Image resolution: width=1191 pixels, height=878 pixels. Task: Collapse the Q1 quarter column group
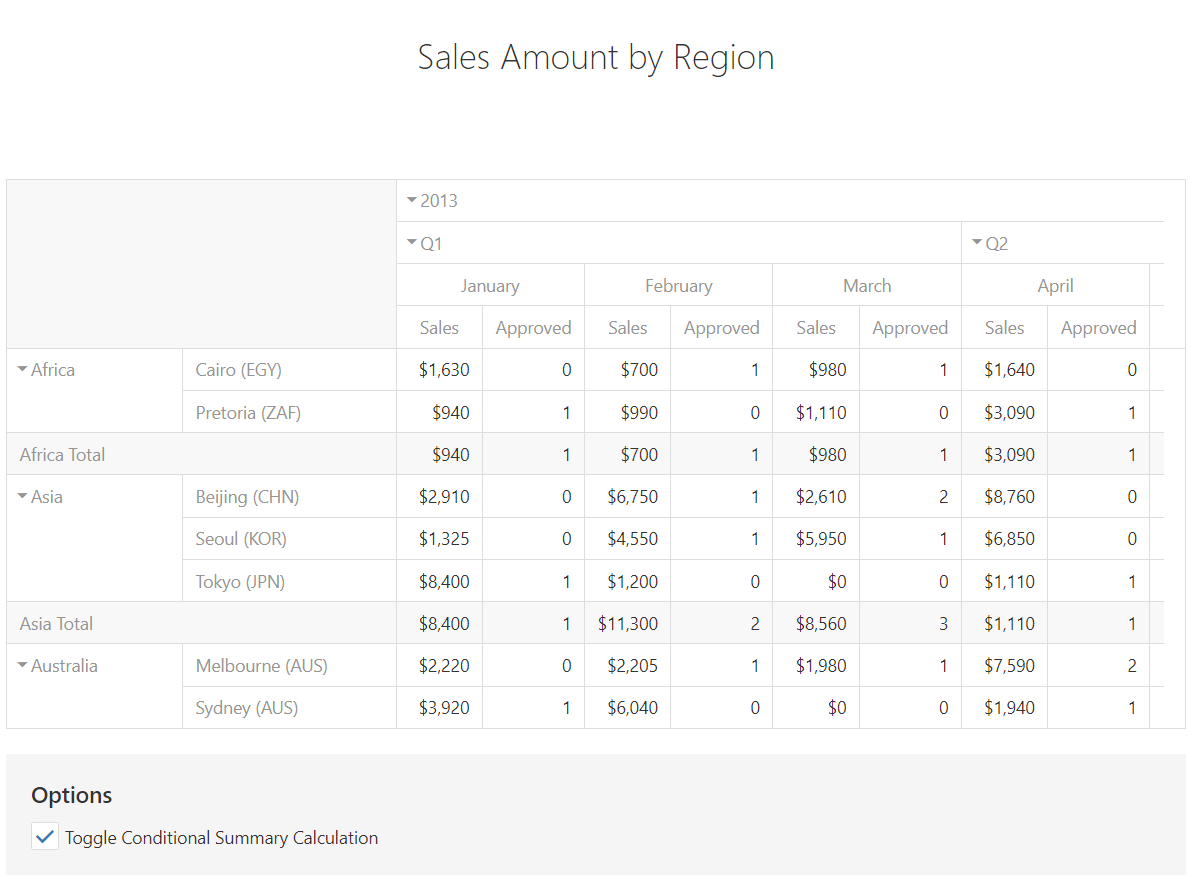411,243
